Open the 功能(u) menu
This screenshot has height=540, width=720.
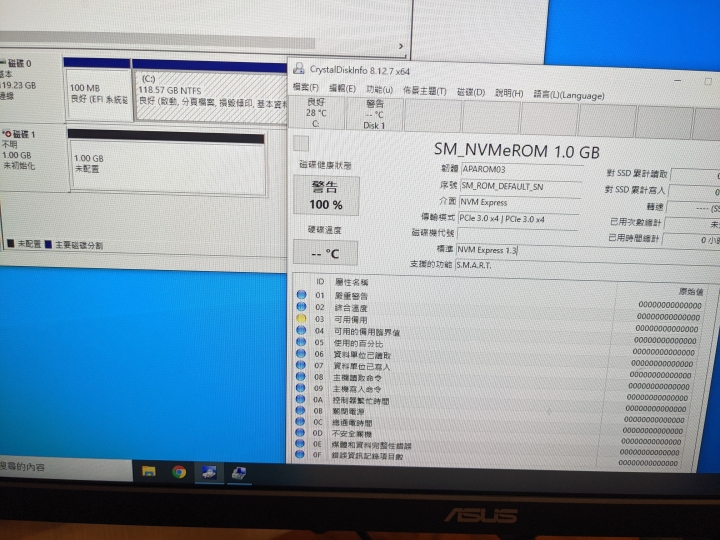pos(379,90)
